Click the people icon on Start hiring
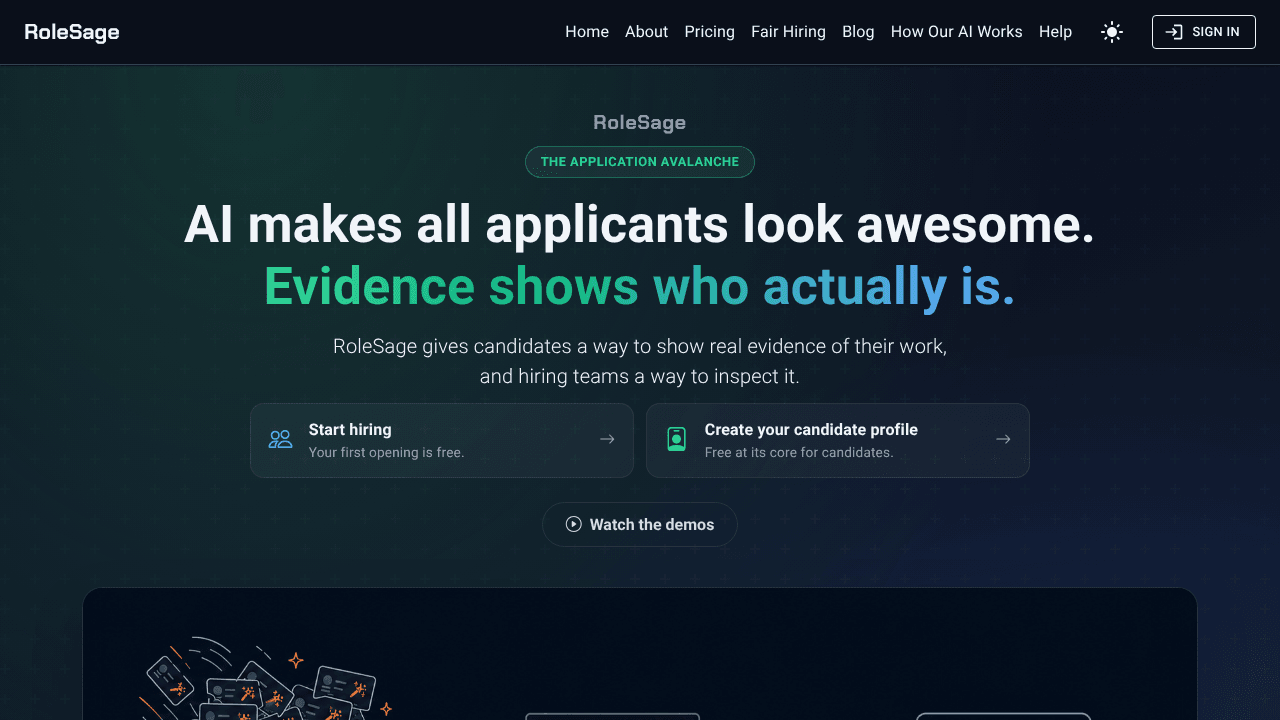The height and width of the screenshot is (720, 1280). tap(281, 439)
